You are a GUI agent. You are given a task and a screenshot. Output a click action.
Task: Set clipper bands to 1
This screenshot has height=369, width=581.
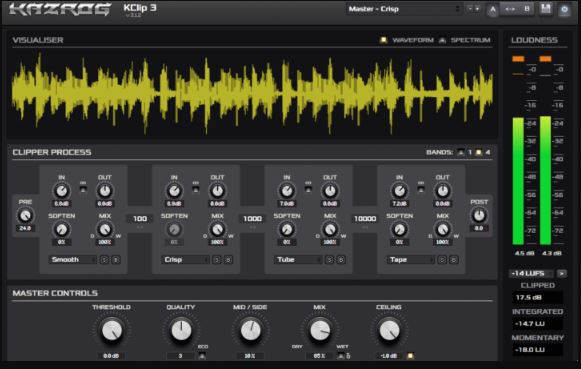pos(461,152)
